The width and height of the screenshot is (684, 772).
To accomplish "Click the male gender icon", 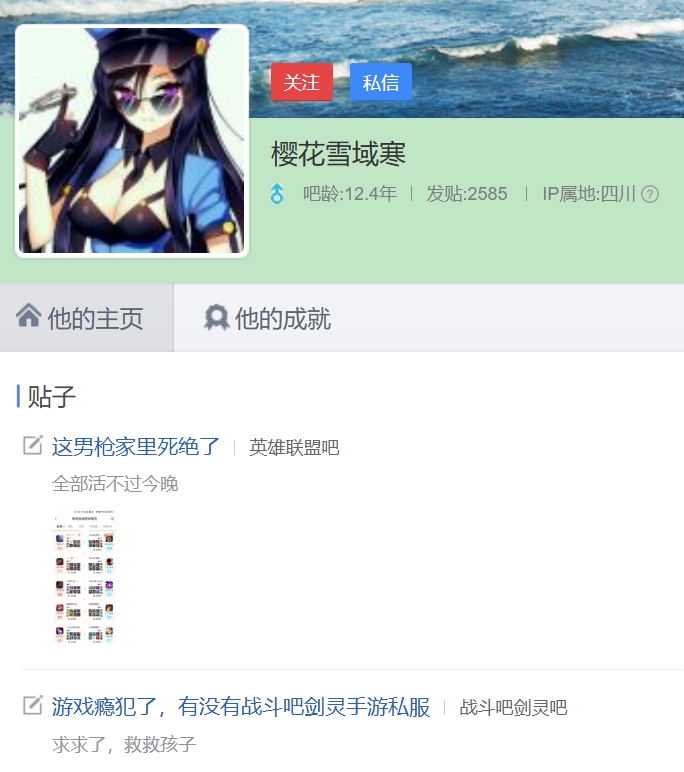I will 277,193.
